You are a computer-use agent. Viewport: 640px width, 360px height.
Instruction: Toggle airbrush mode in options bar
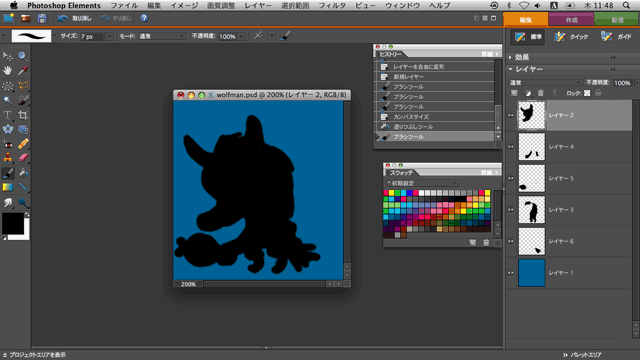point(258,36)
